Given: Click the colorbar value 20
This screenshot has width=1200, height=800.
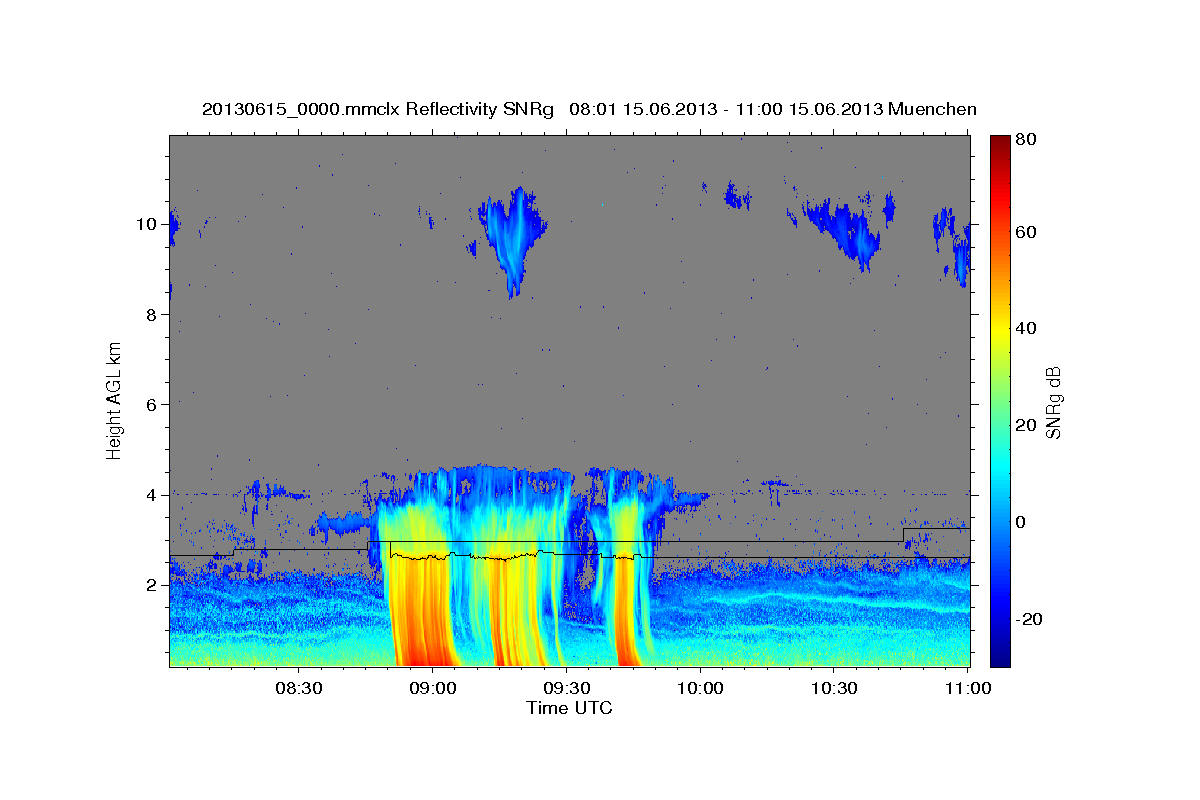Looking at the screenshot, I should click(1025, 425).
